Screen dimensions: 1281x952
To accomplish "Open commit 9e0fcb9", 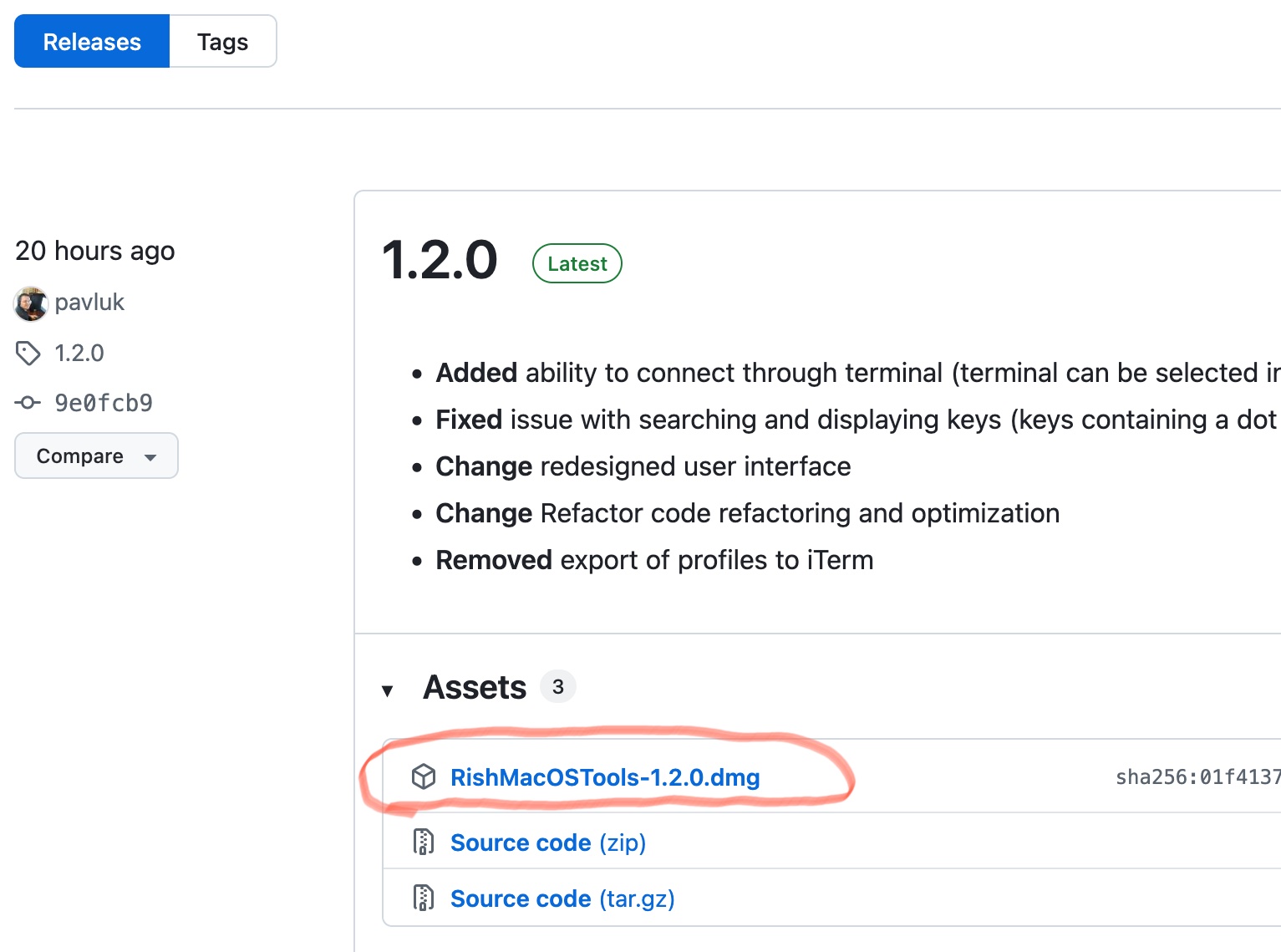I will point(104,403).
